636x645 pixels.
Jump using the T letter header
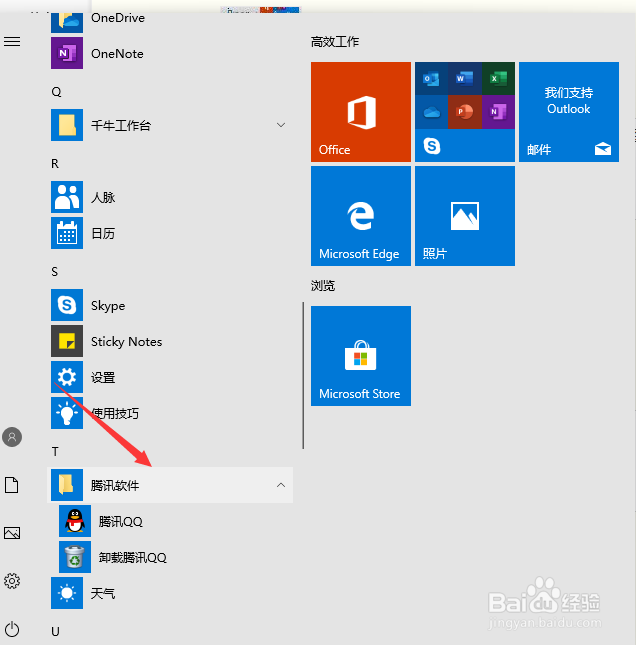pos(55,452)
